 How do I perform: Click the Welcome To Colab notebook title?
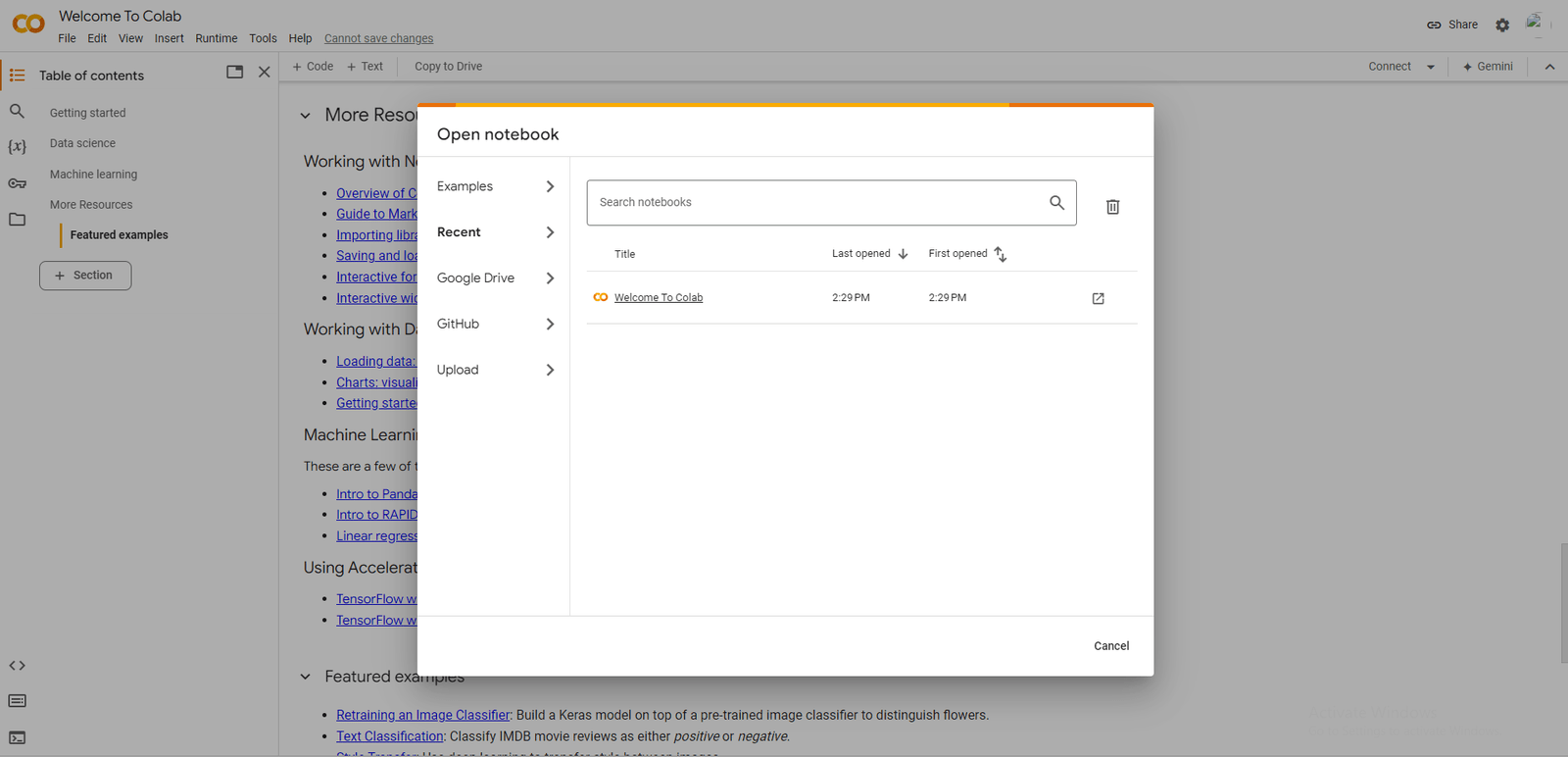point(120,16)
